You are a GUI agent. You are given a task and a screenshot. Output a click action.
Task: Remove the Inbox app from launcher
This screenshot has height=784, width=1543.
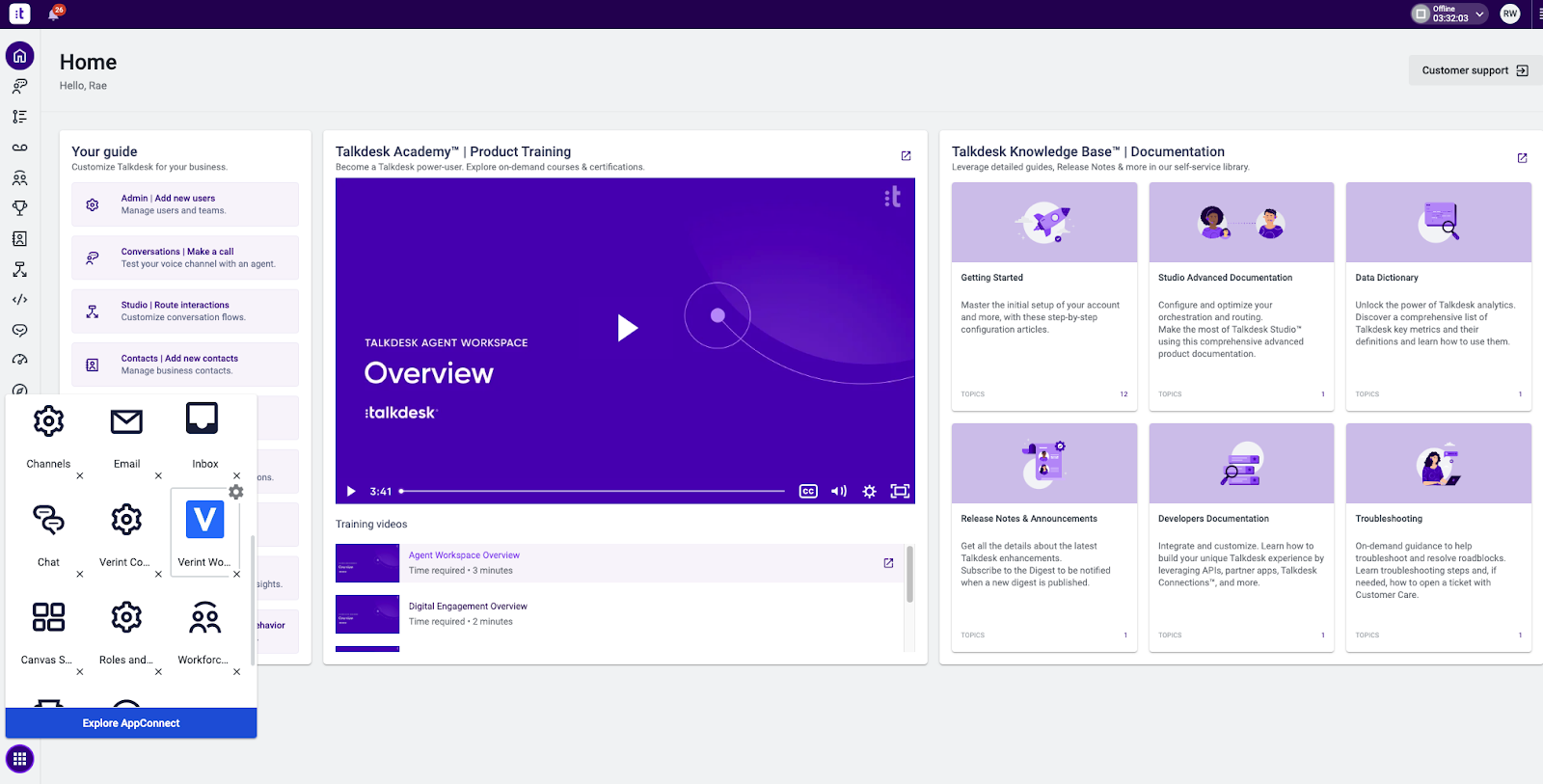point(236,475)
